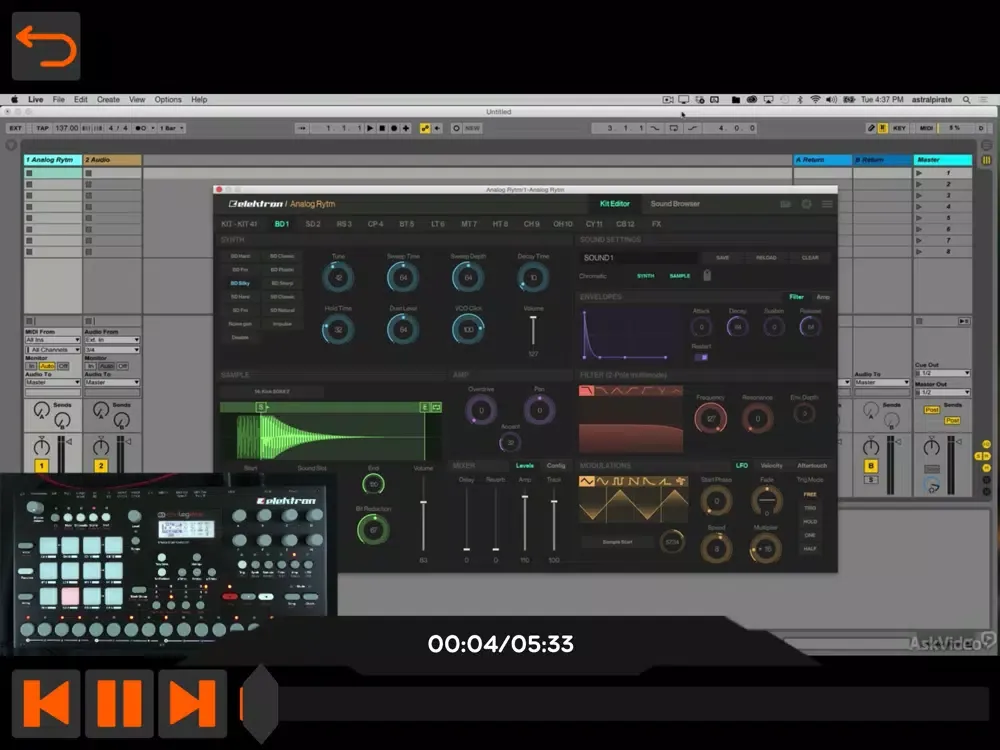Select the random LFO waveform icon
This screenshot has height=750, width=1000.
[x=680, y=482]
